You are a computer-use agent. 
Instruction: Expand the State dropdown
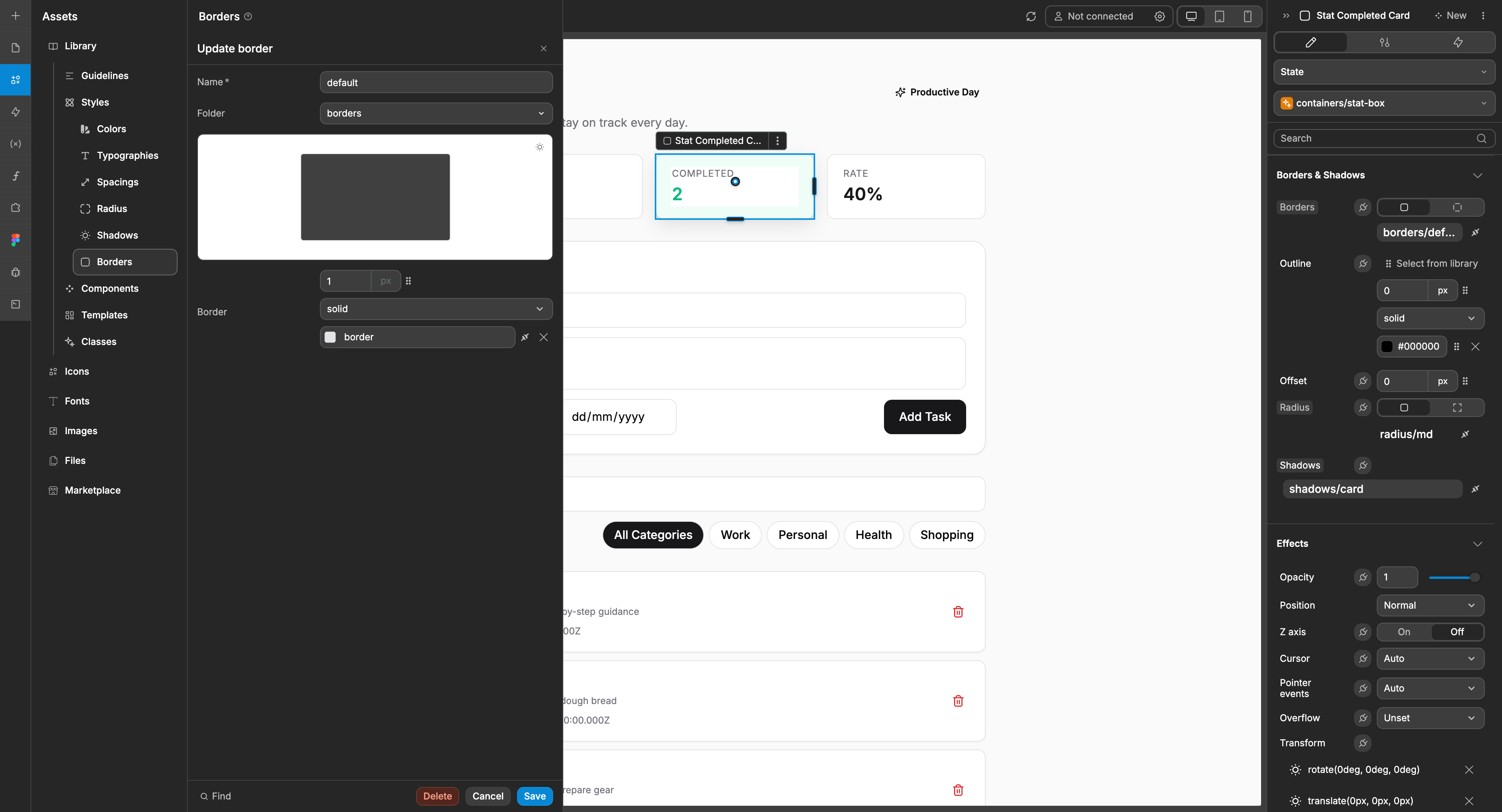click(x=1383, y=72)
